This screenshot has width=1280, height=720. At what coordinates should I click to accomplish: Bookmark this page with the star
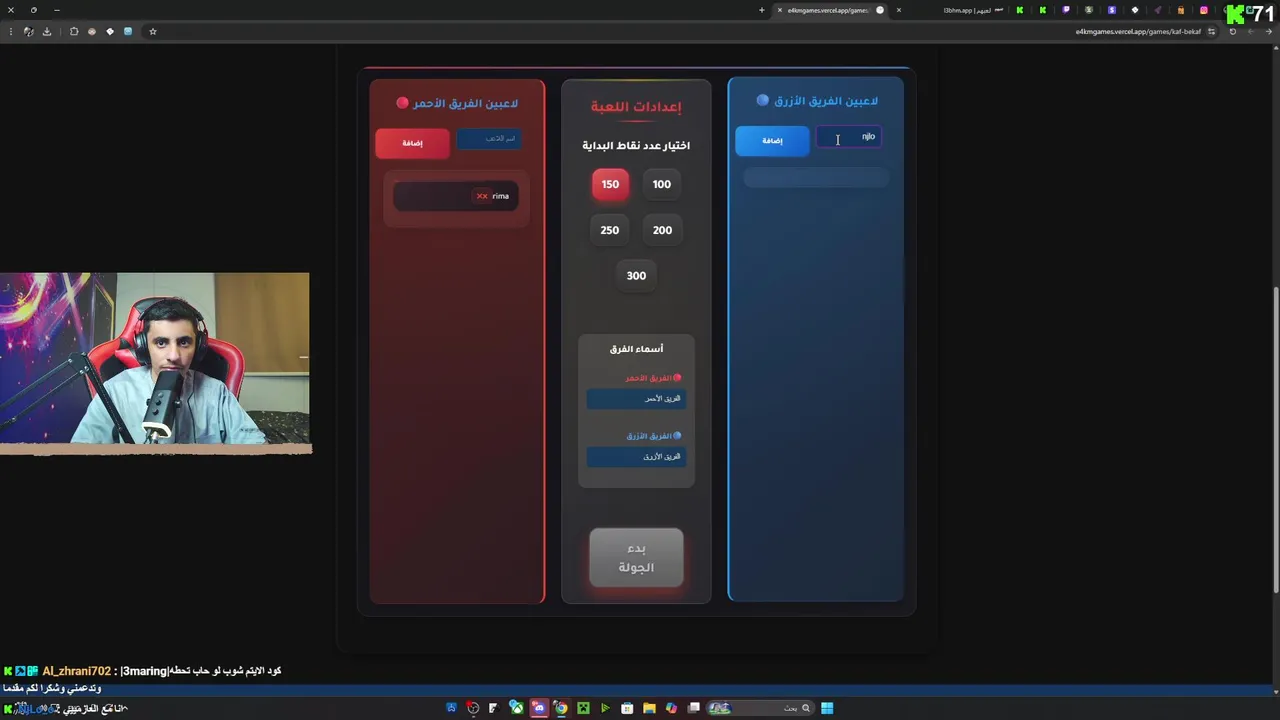click(x=153, y=32)
